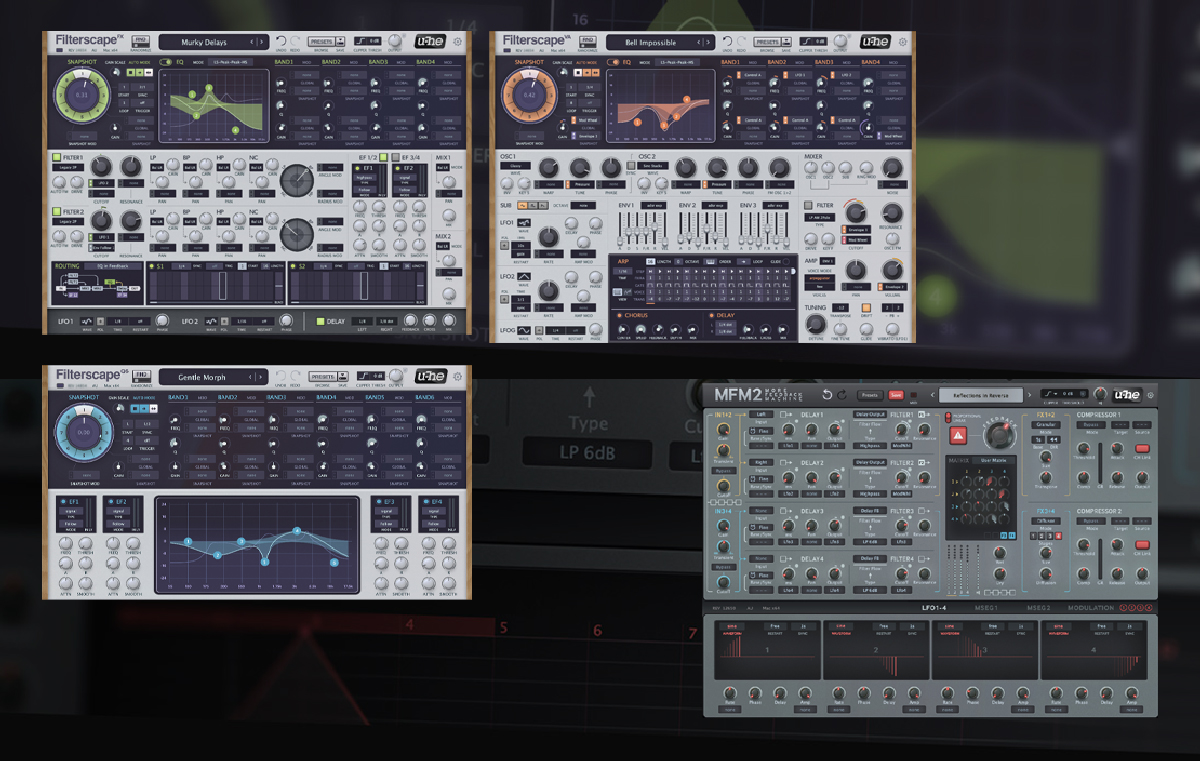This screenshot has width=1200, height=761.
Task: Click Gentle Morph preset name in Q6
Action: pos(202,378)
